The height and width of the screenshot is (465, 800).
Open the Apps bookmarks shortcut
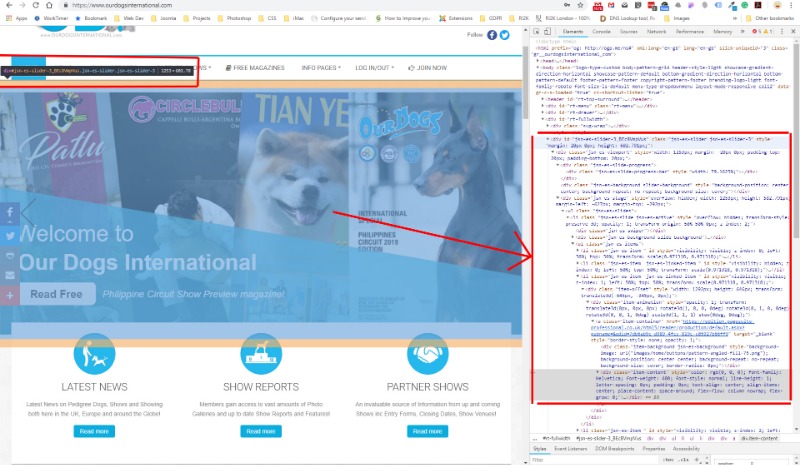pos(16,18)
